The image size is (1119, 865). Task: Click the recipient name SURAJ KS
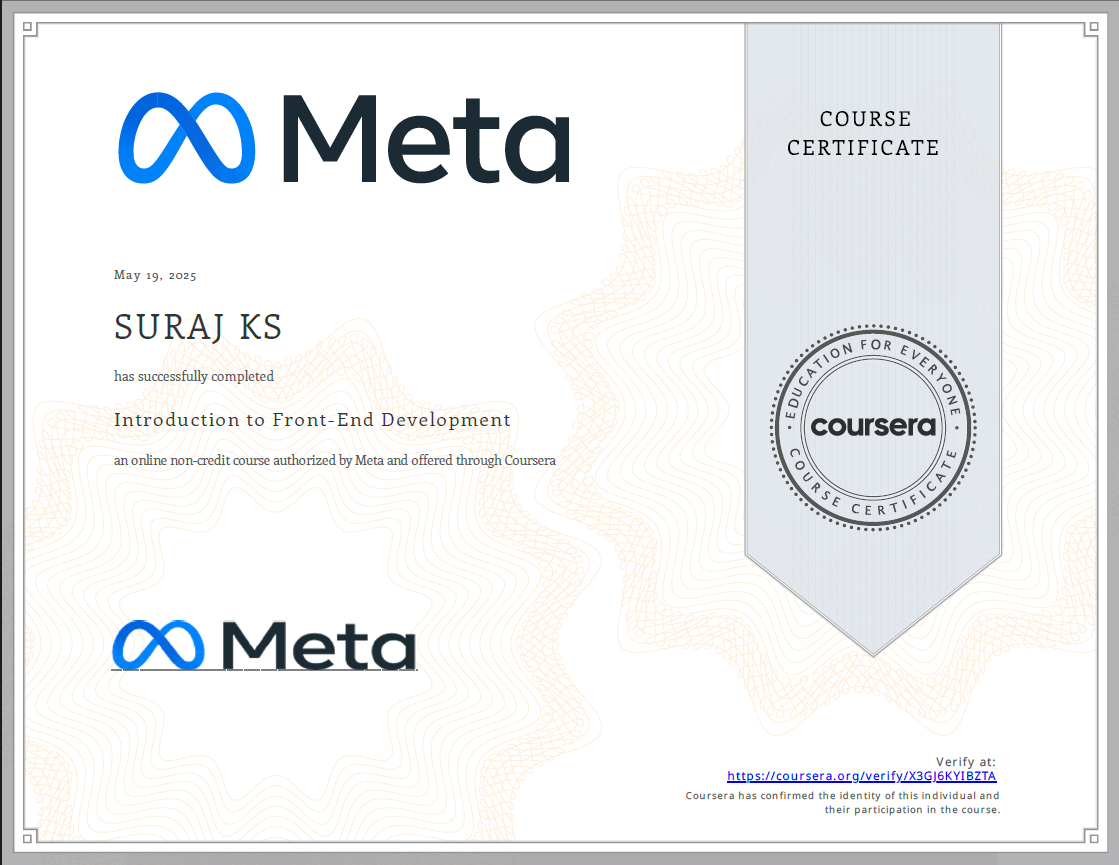coord(198,327)
